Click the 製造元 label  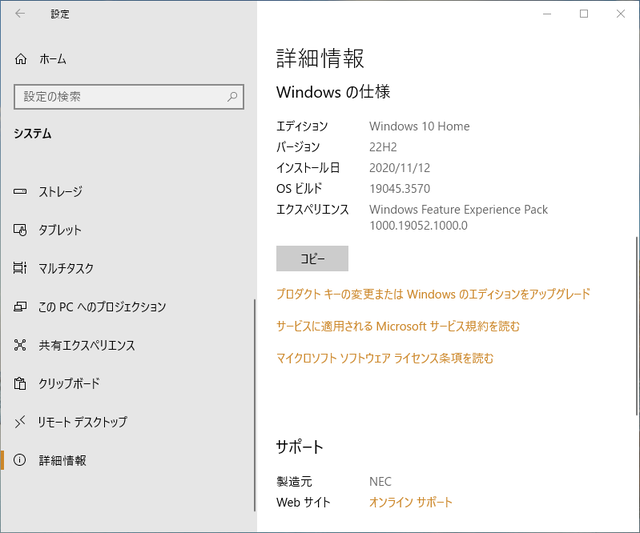point(294,481)
